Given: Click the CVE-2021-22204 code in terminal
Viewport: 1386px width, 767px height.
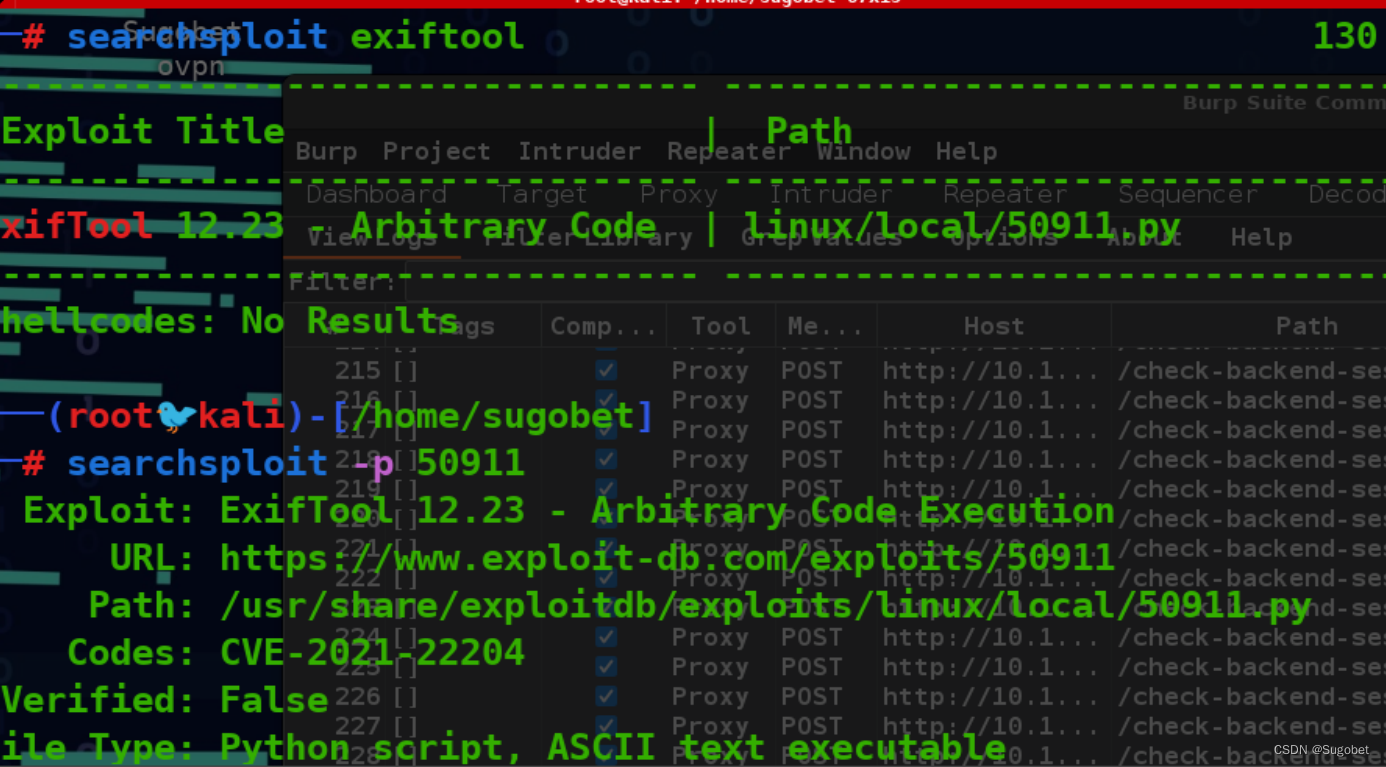Looking at the screenshot, I should [x=372, y=653].
